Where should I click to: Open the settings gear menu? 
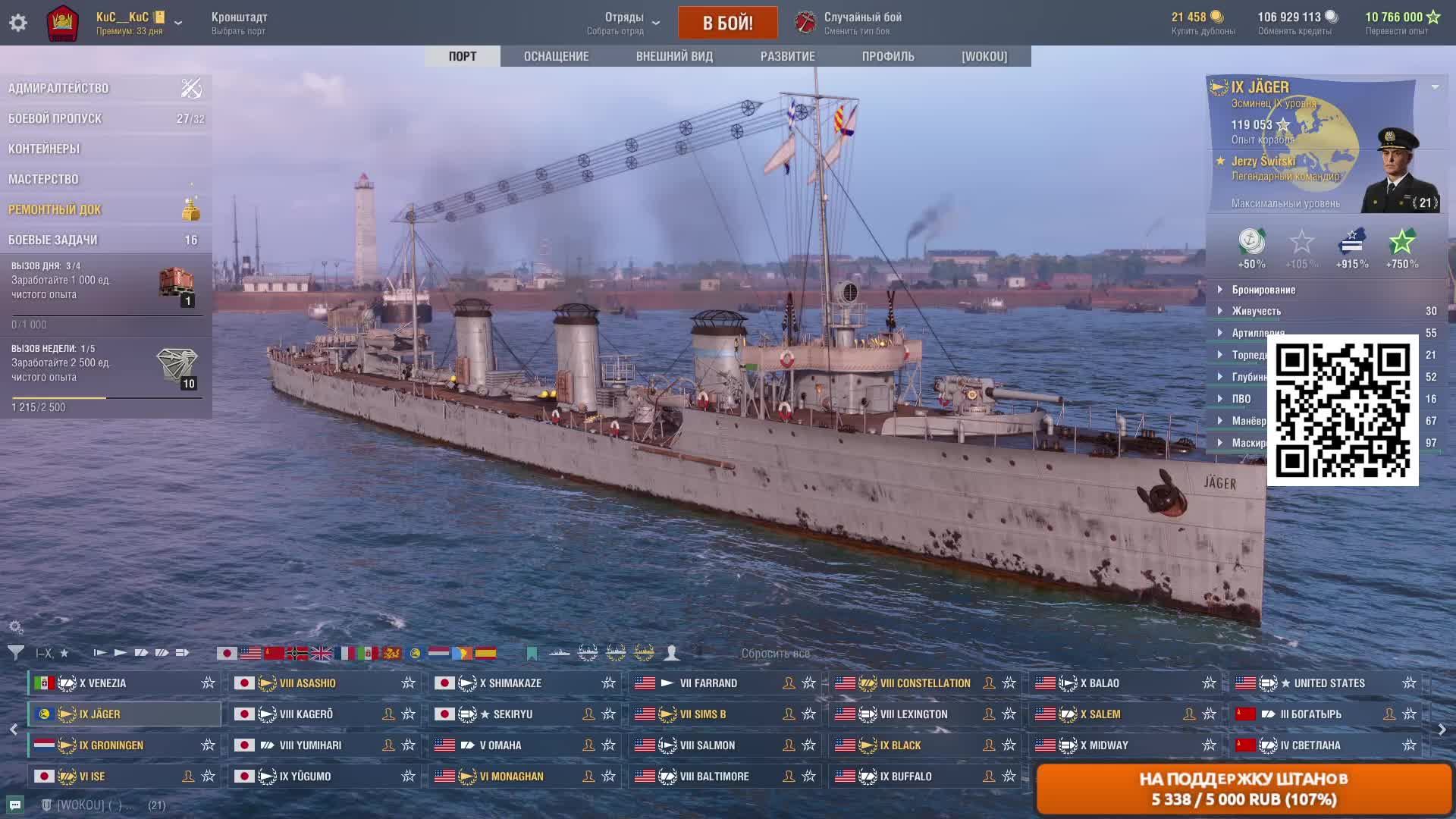(x=18, y=23)
